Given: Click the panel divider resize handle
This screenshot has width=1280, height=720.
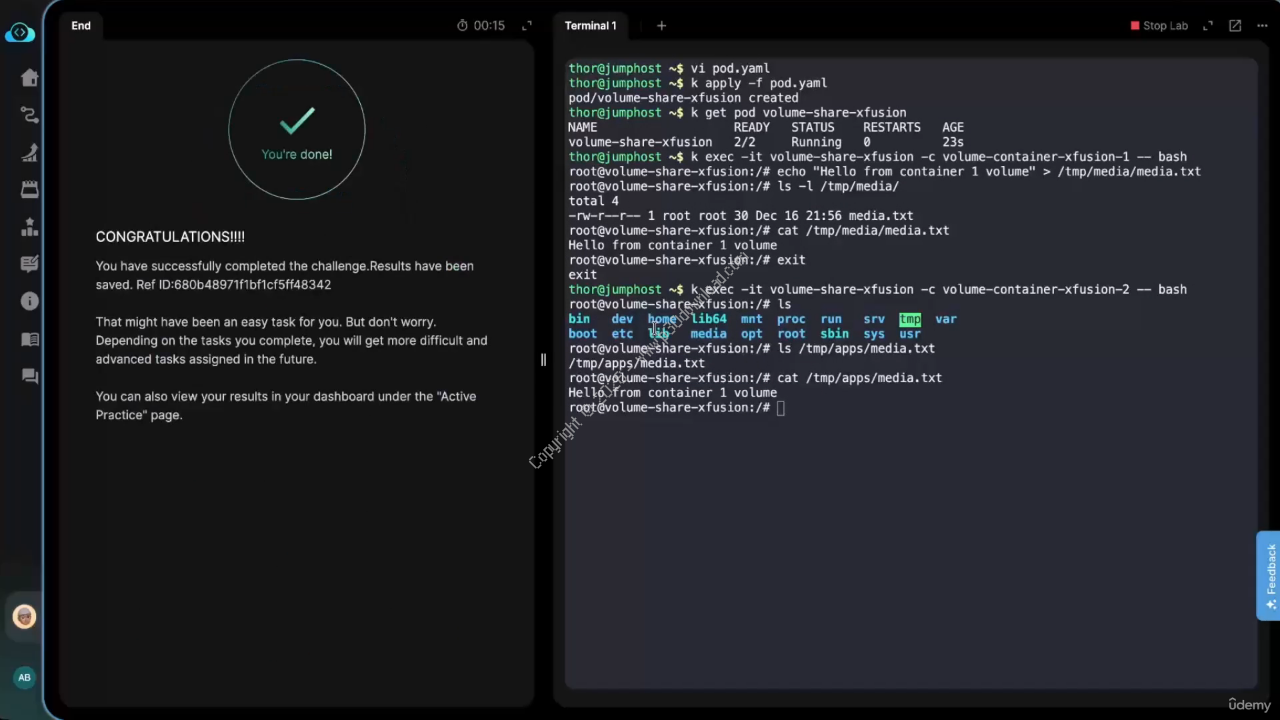Looking at the screenshot, I should click(543, 360).
